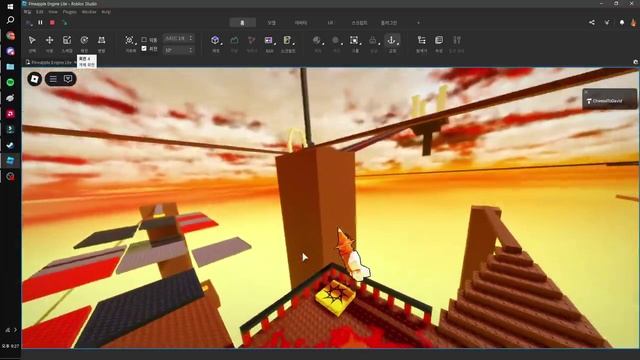Pause the running playtest
Image resolution: width=640 pixels, height=360 pixels.
click(40, 22)
